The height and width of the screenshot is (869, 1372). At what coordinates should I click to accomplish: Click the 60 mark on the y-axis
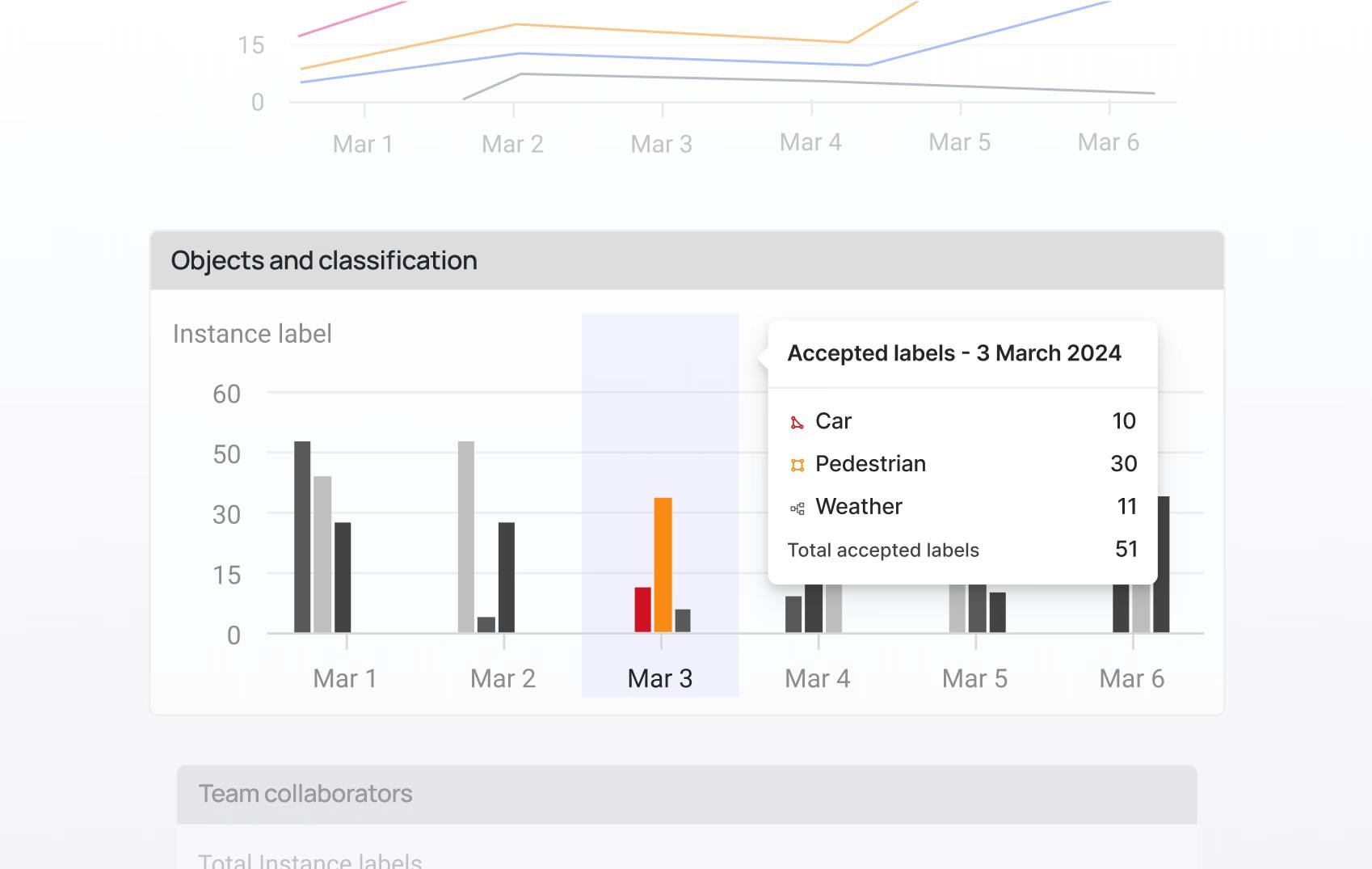point(227,394)
